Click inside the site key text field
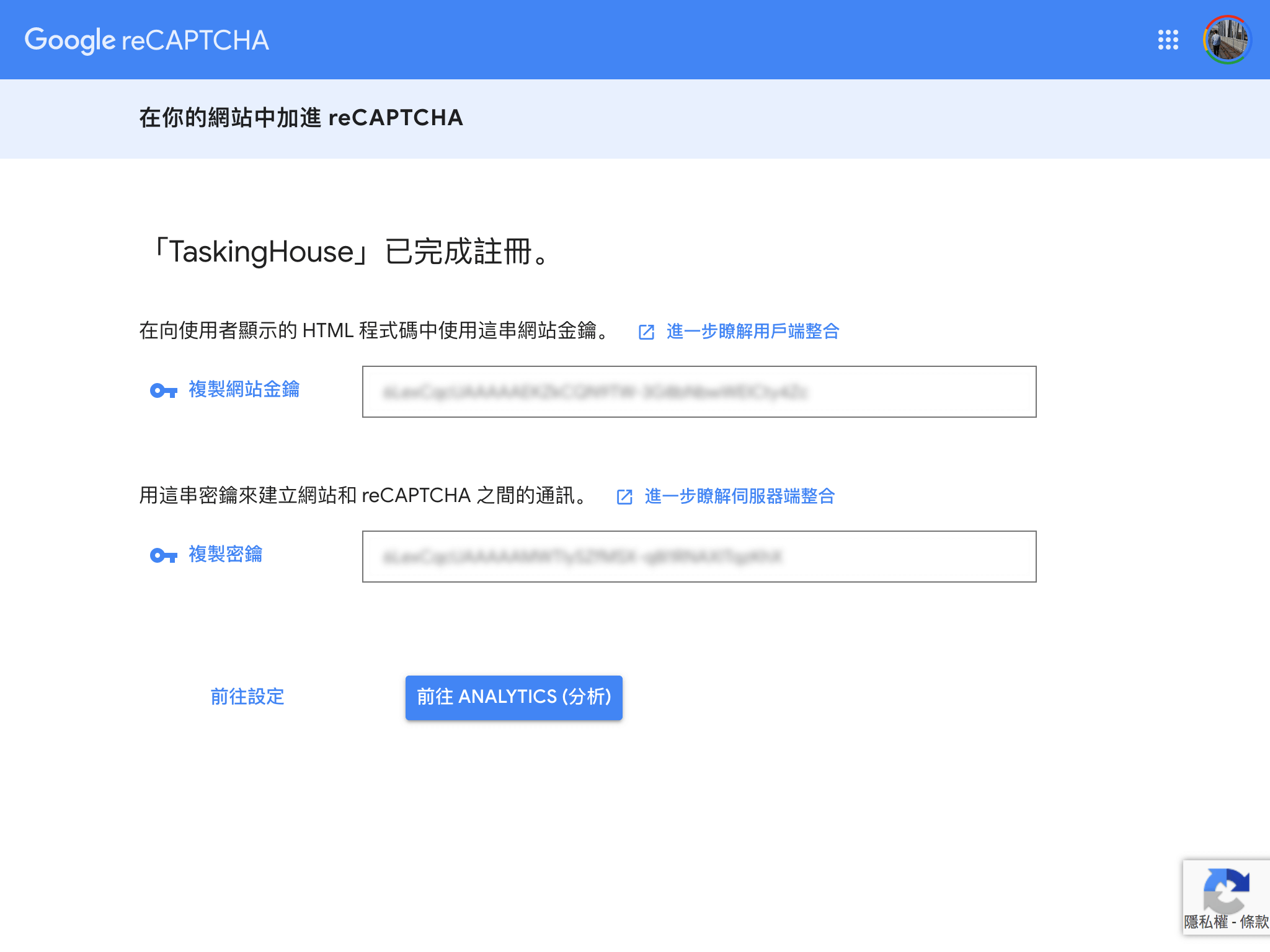This screenshot has width=1270, height=952. tap(699, 392)
